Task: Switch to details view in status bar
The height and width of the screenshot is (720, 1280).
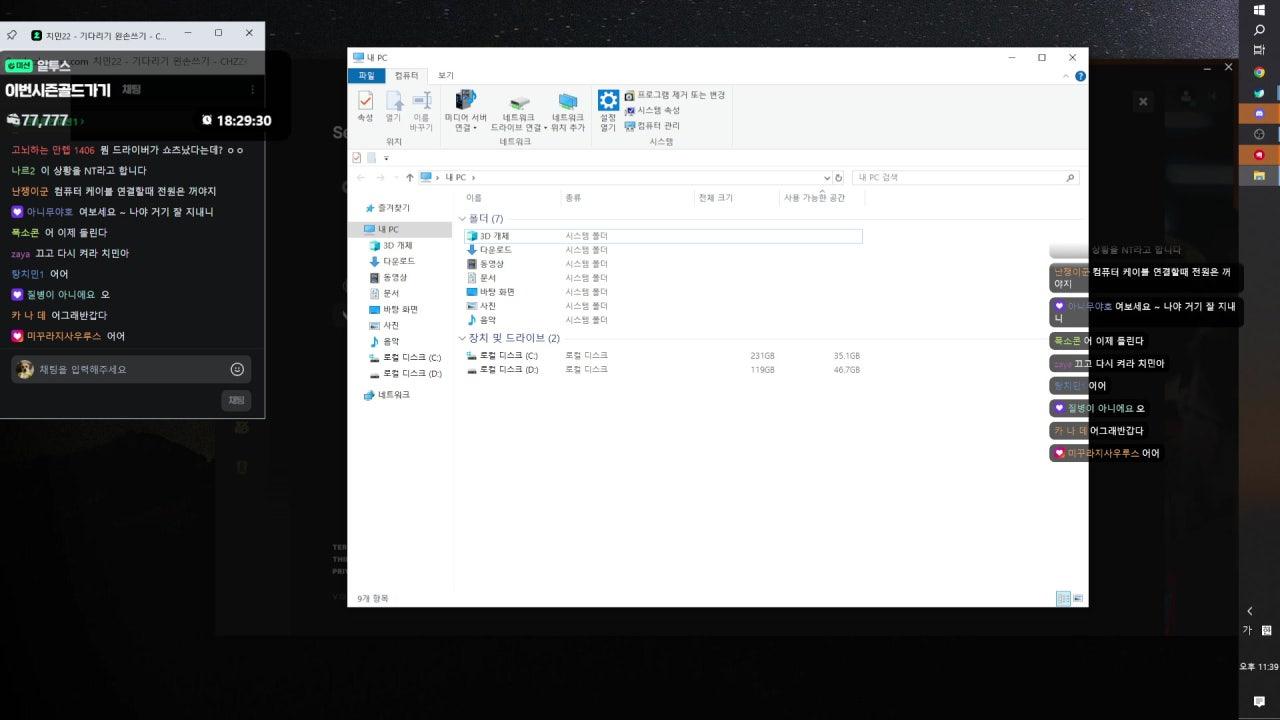Action: click(x=1063, y=599)
